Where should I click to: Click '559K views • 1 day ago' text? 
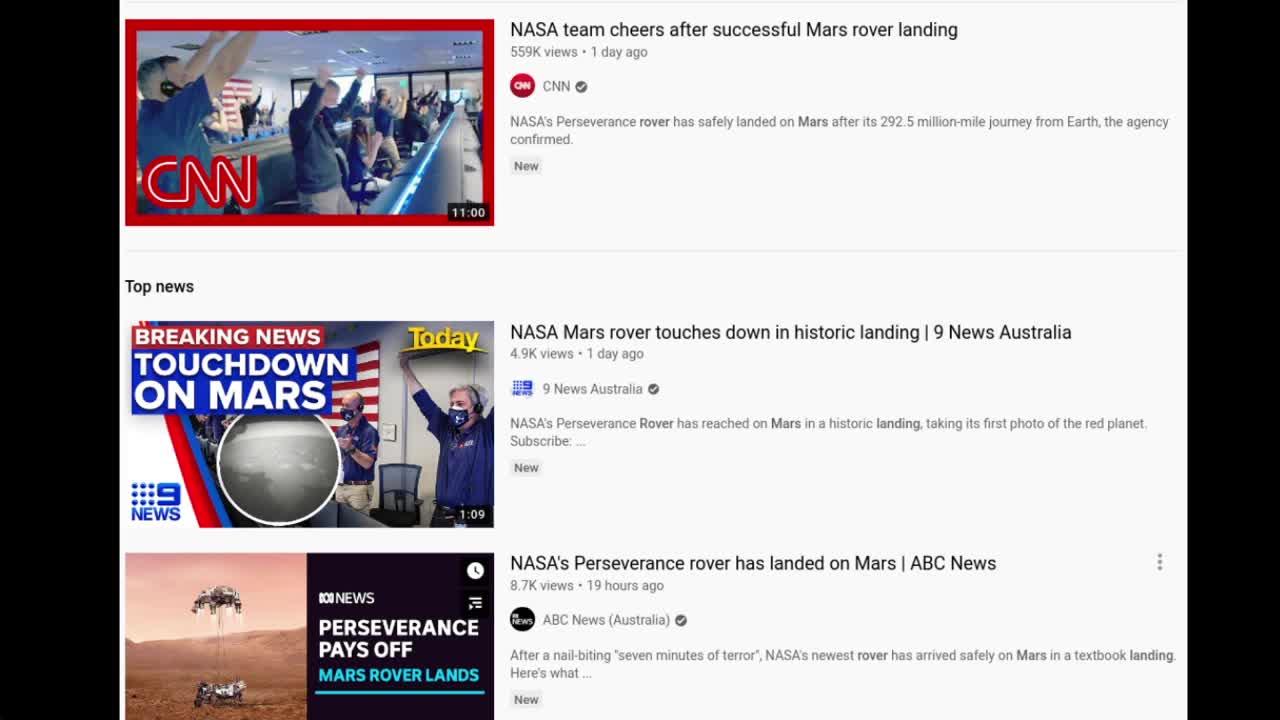click(x=579, y=52)
